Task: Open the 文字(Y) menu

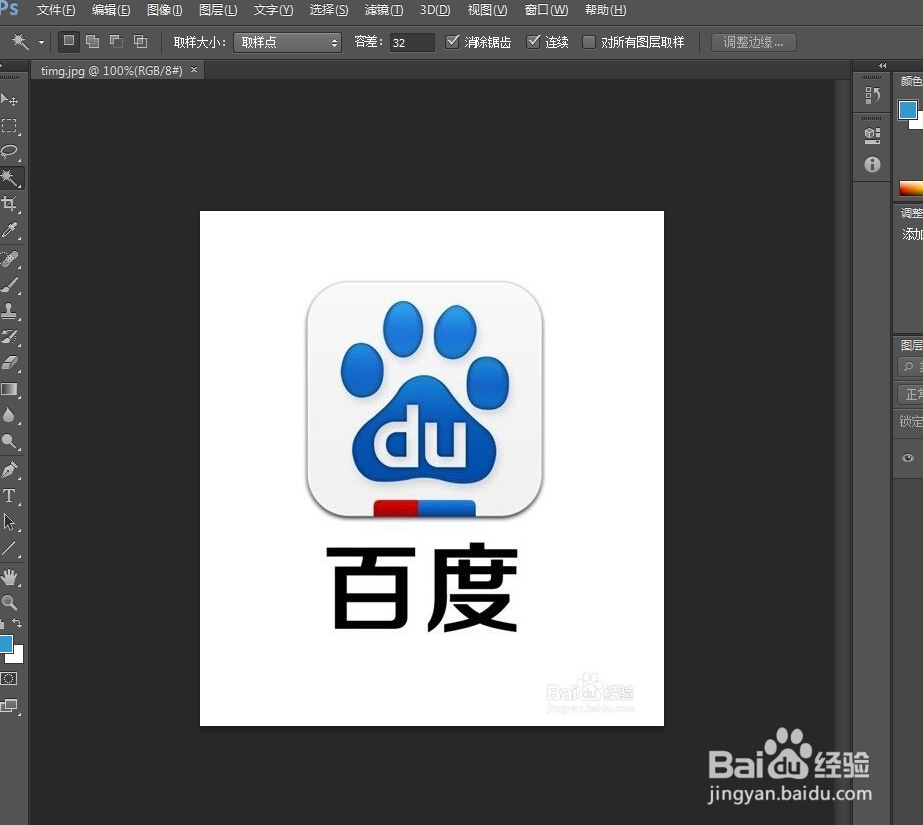Action: coord(273,10)
